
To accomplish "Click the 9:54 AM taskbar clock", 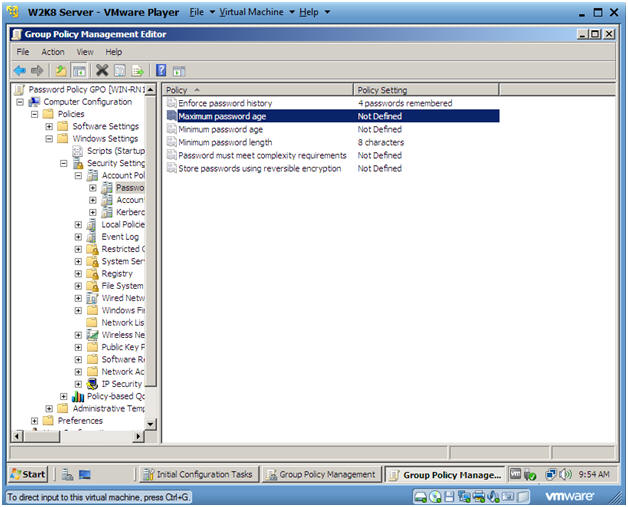I will (x=594, y=475).
